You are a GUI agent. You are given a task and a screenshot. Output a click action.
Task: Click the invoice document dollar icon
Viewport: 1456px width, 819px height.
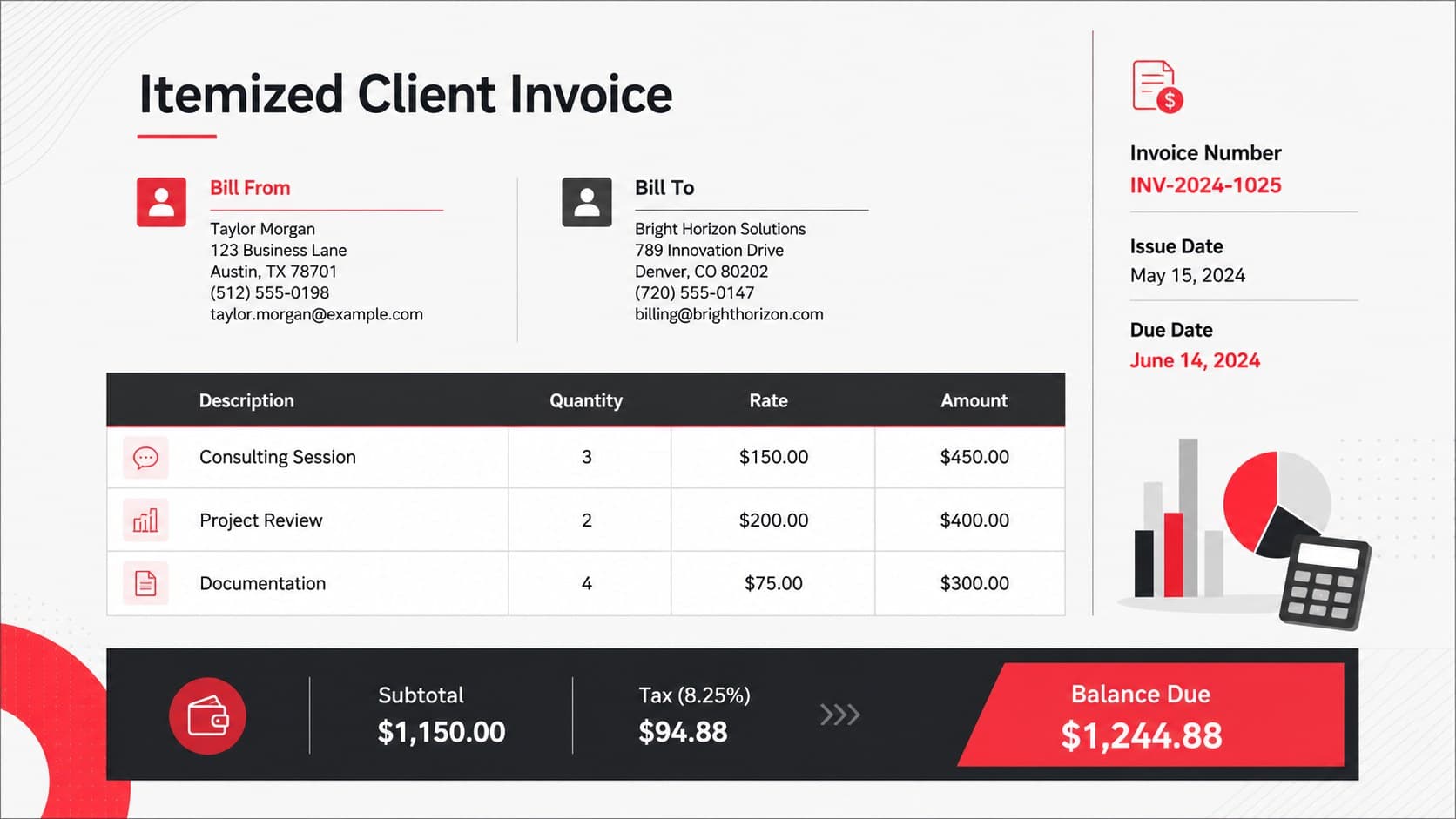pos(1157,86)
